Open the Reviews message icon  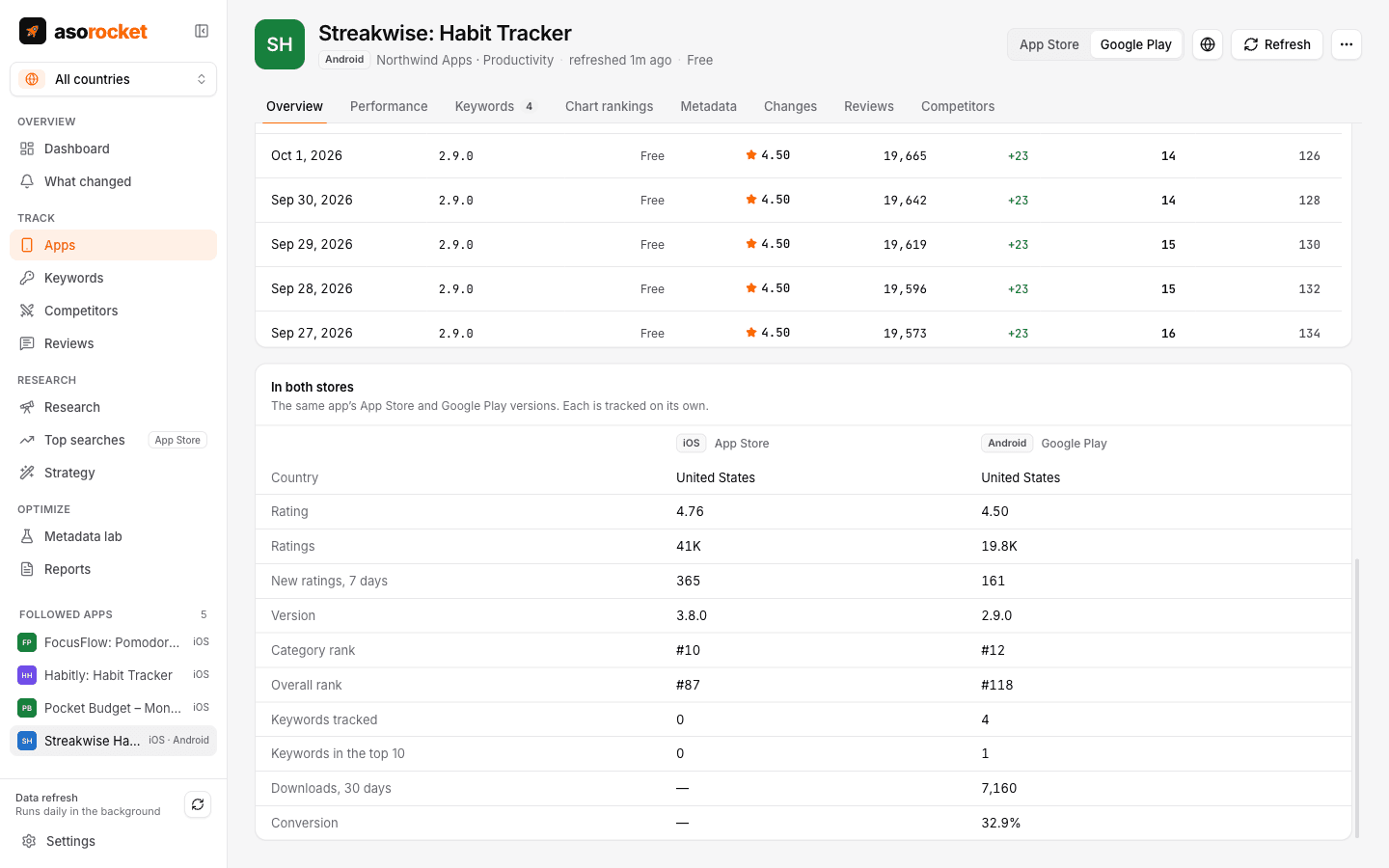coord(27,343)
